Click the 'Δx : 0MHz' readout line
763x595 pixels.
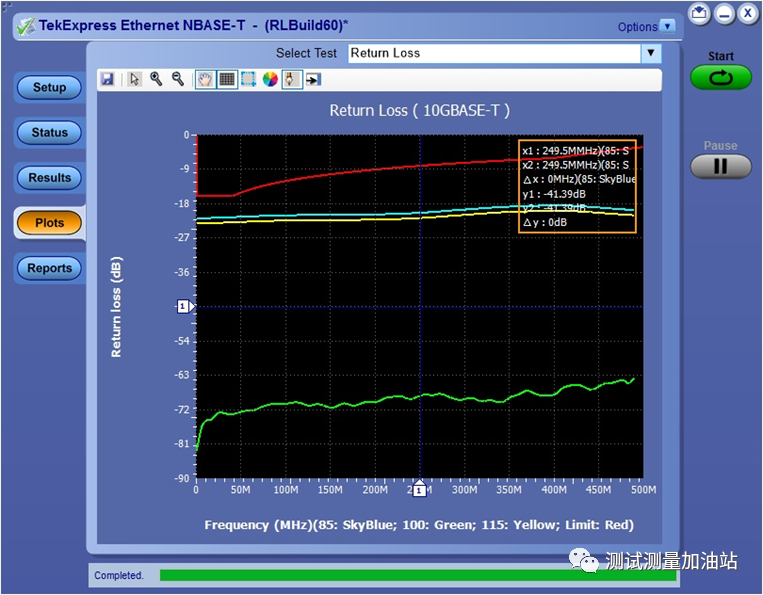pos(579,179)
